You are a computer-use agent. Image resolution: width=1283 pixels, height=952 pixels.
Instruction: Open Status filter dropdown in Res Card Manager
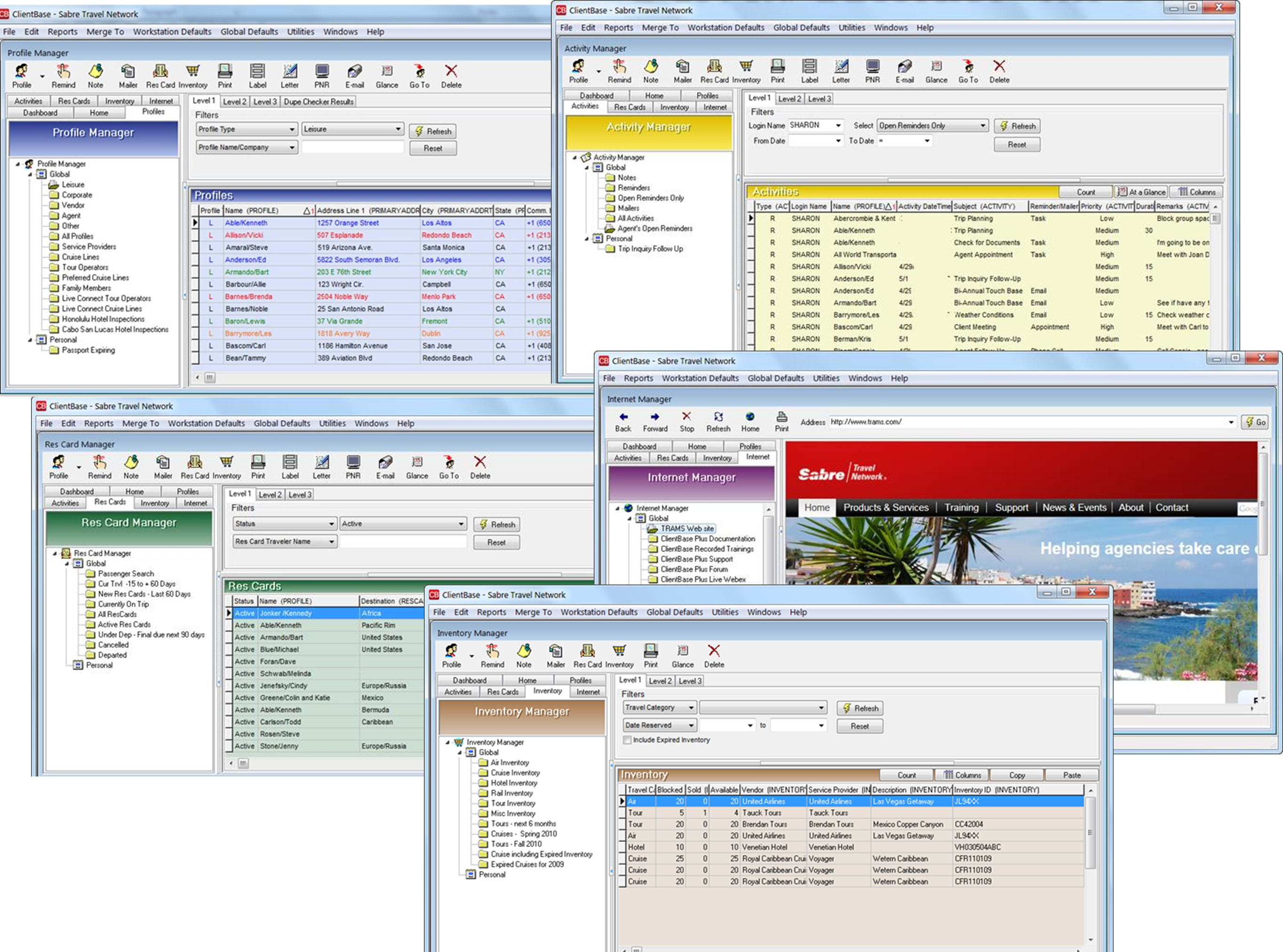[x=285, y=524]
